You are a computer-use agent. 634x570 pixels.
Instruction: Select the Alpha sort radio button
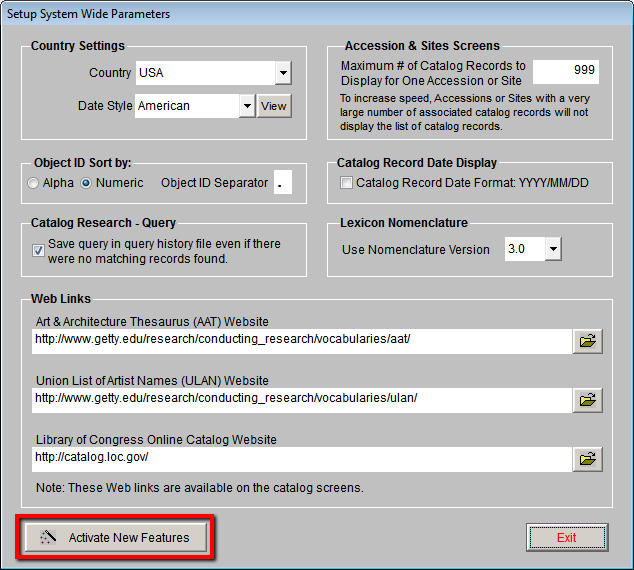34,183
